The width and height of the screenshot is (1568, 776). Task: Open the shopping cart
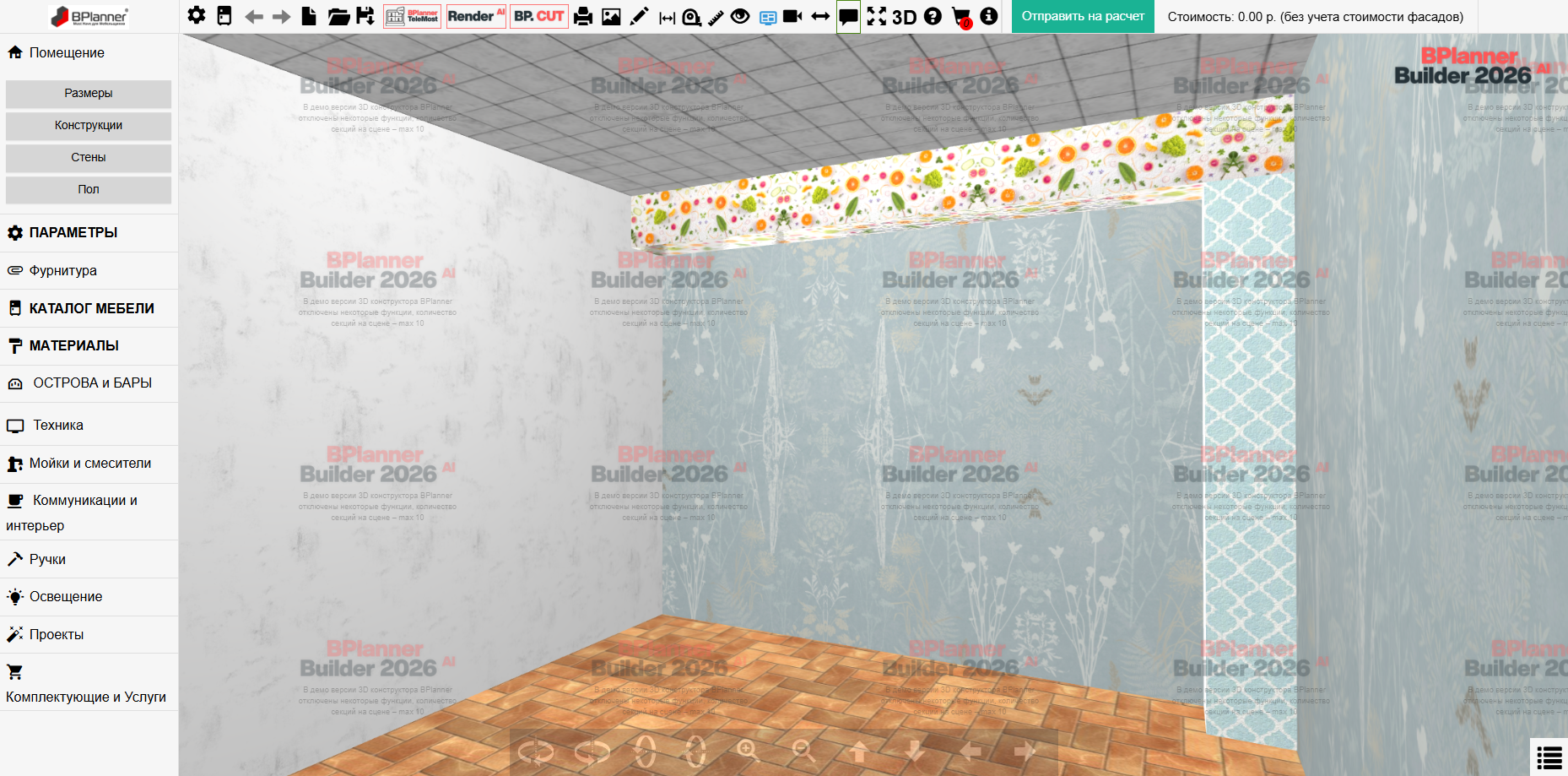961,17
